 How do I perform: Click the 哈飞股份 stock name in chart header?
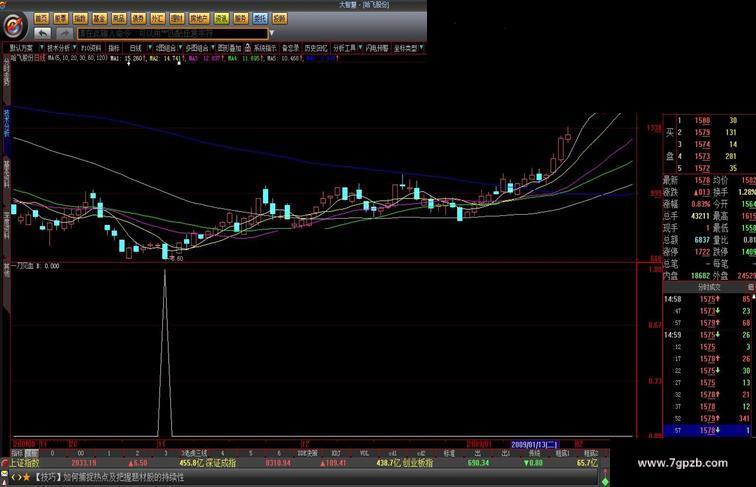pos(22,58)
